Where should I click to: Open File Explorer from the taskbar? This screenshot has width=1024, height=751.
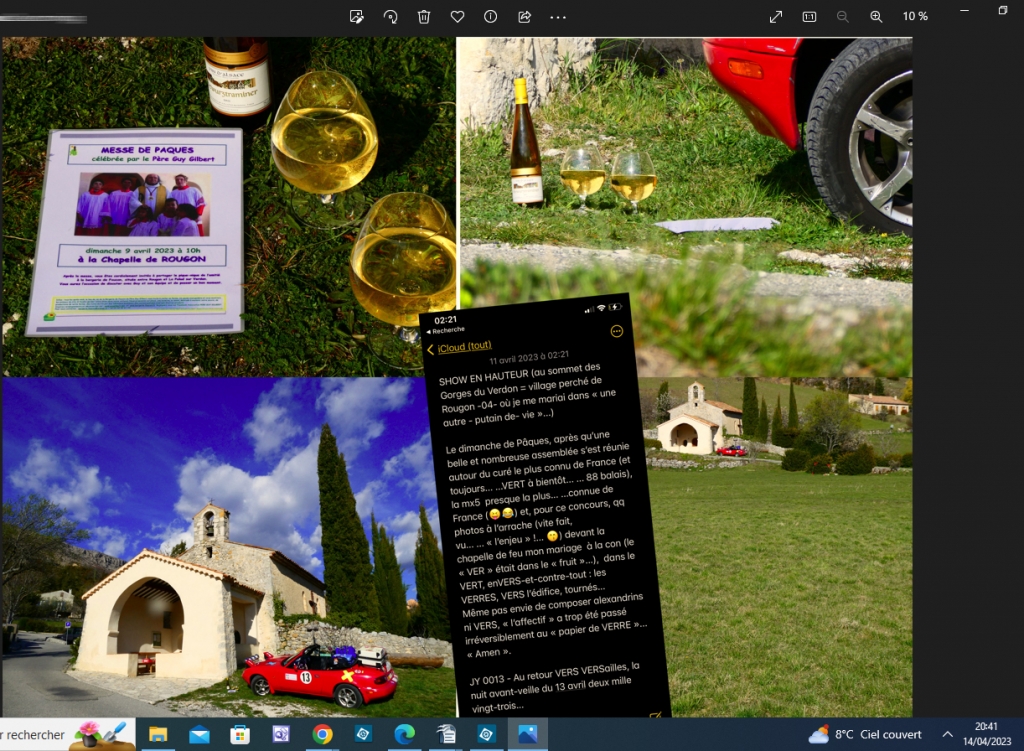coord(158,735)
